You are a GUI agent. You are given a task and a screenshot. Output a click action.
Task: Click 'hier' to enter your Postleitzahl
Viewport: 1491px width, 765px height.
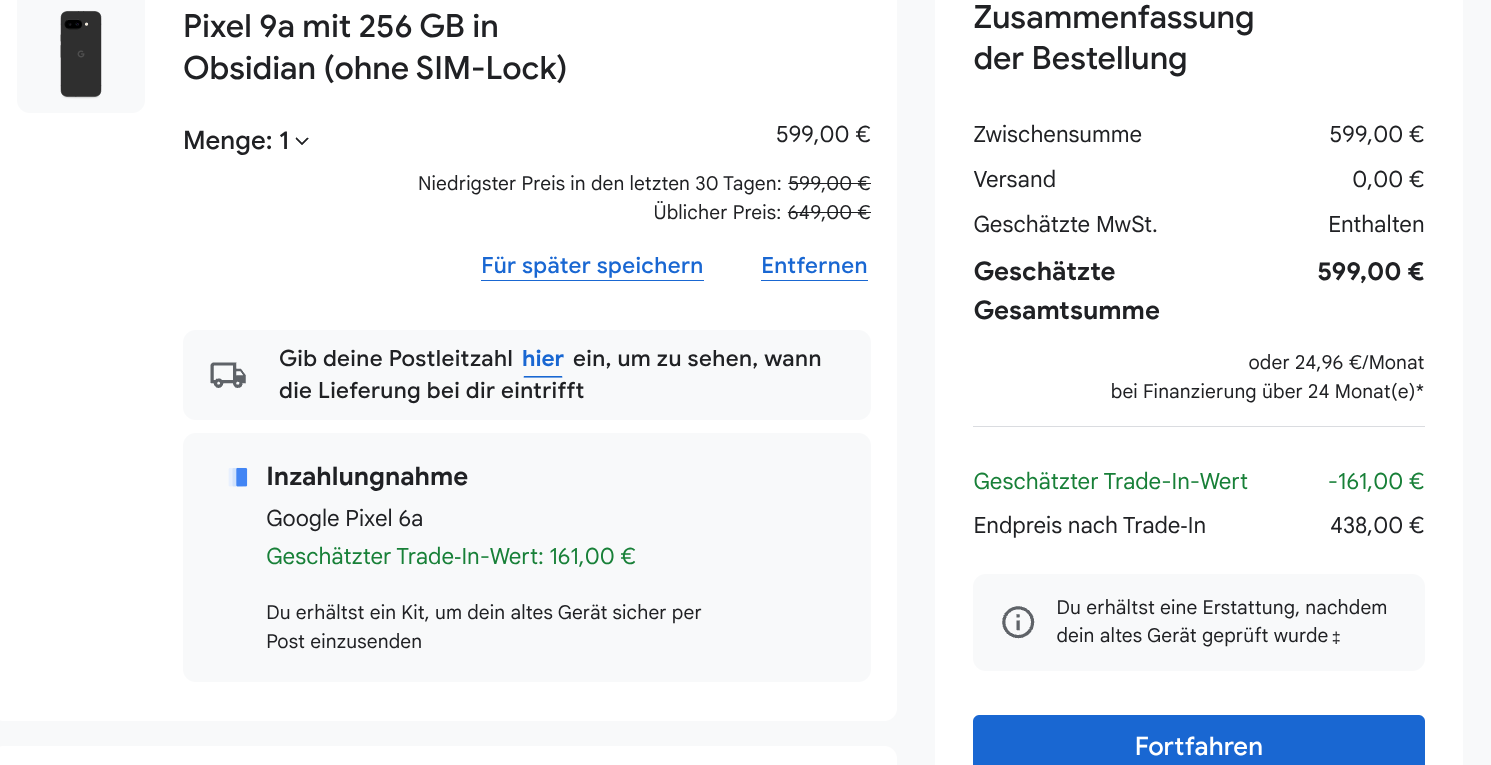[x=543, y=359]
